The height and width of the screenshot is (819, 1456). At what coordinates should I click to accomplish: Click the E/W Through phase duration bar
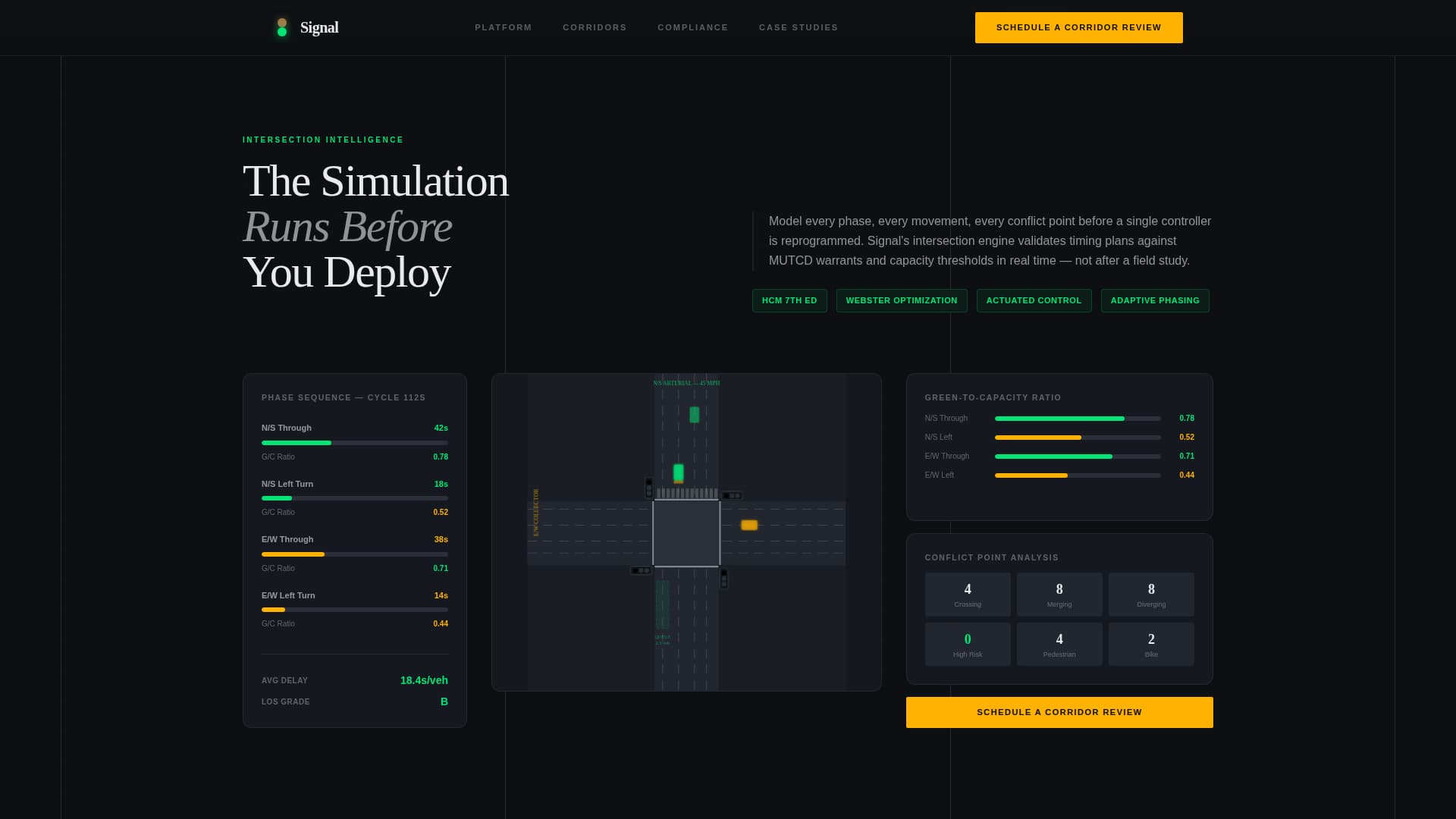click(355, 554)
